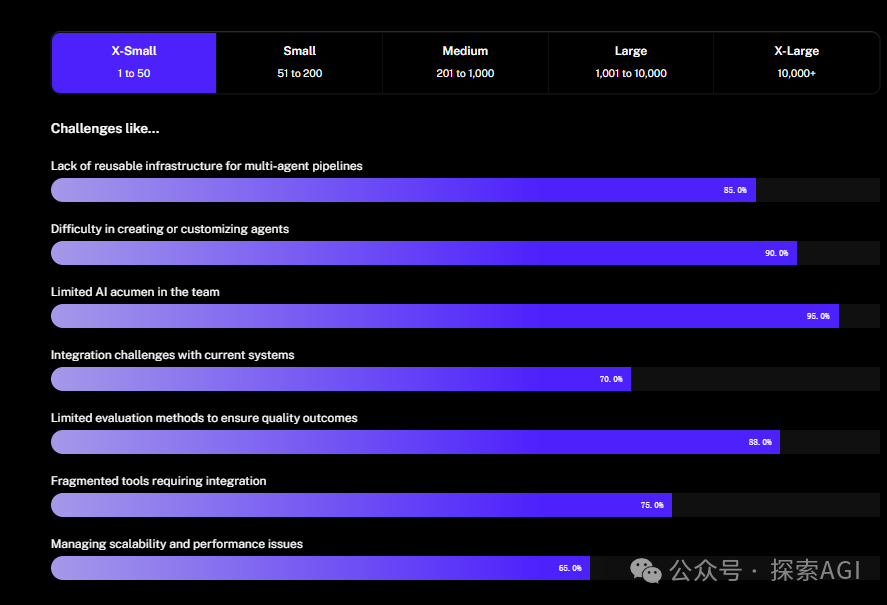Click 'Managing scalability and performance issues' label

(176, 544)
